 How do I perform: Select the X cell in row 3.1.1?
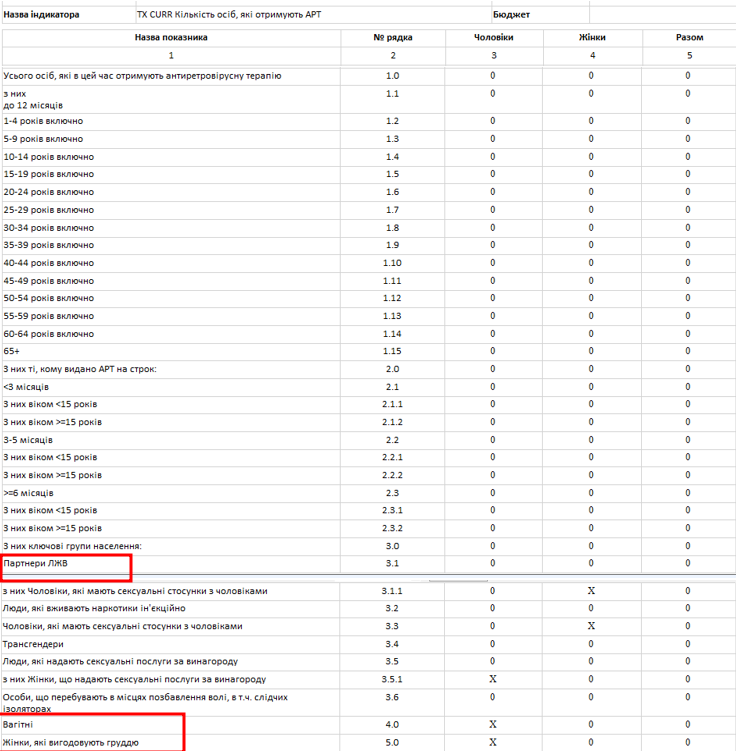point(591,591)
